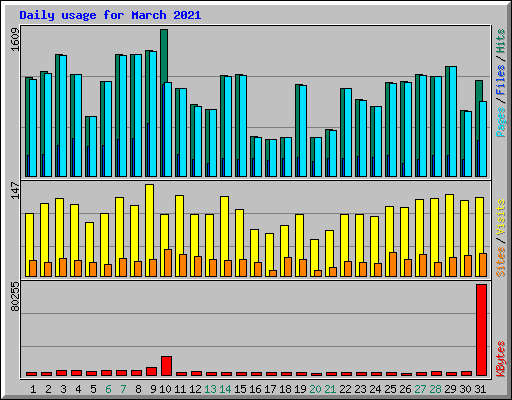Image resolution: width=512 pixels, height=400 pixels.
Task: Click the 147 axis value label
Action: pos(15,190)
